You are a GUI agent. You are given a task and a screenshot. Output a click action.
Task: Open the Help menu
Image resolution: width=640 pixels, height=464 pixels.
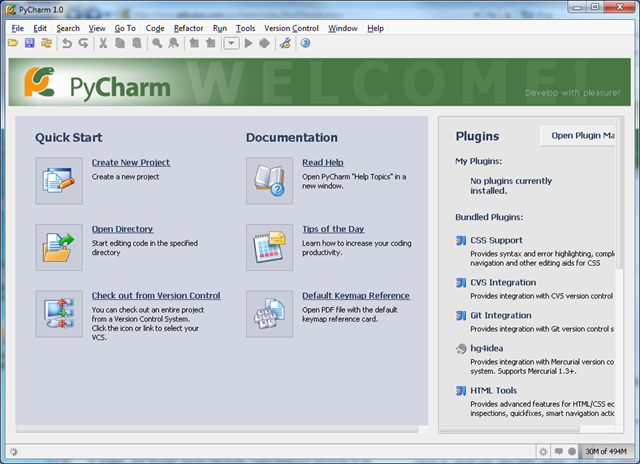tap(375, 28)
